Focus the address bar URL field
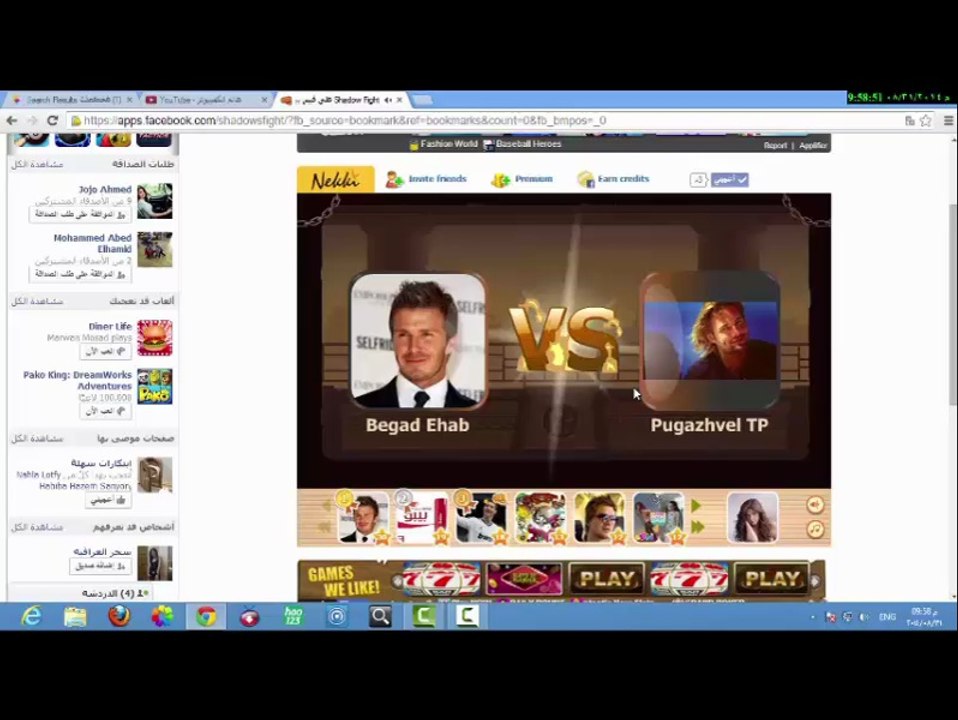958x720 pixels. [x=483, y=120]
